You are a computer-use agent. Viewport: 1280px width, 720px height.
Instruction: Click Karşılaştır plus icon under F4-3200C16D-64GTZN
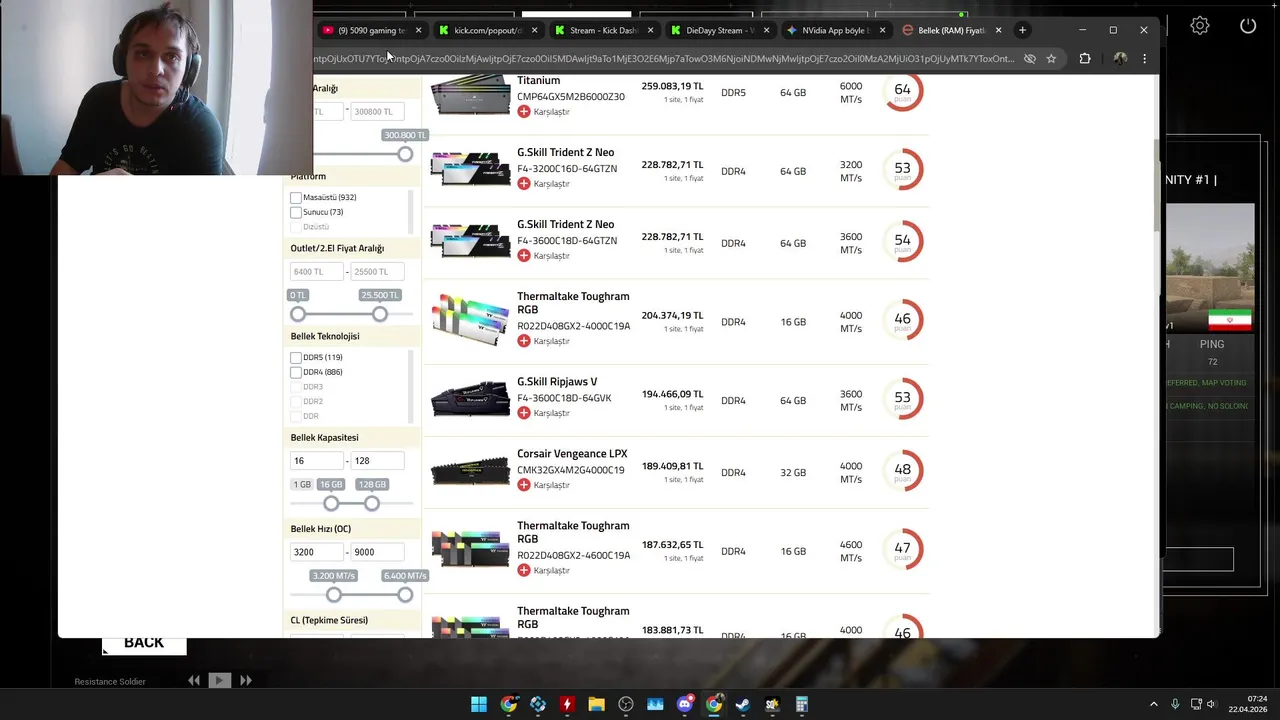(524, 184)
